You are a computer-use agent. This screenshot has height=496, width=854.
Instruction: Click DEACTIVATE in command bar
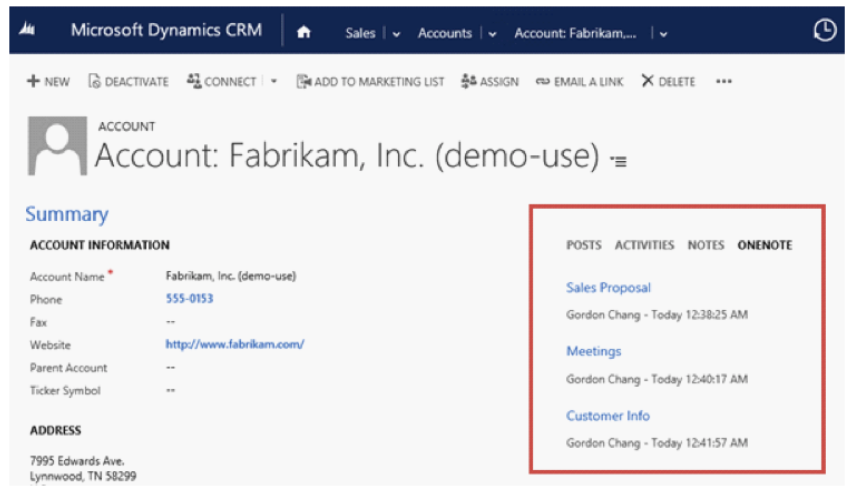pyautogui.click(x=137, y=82)
